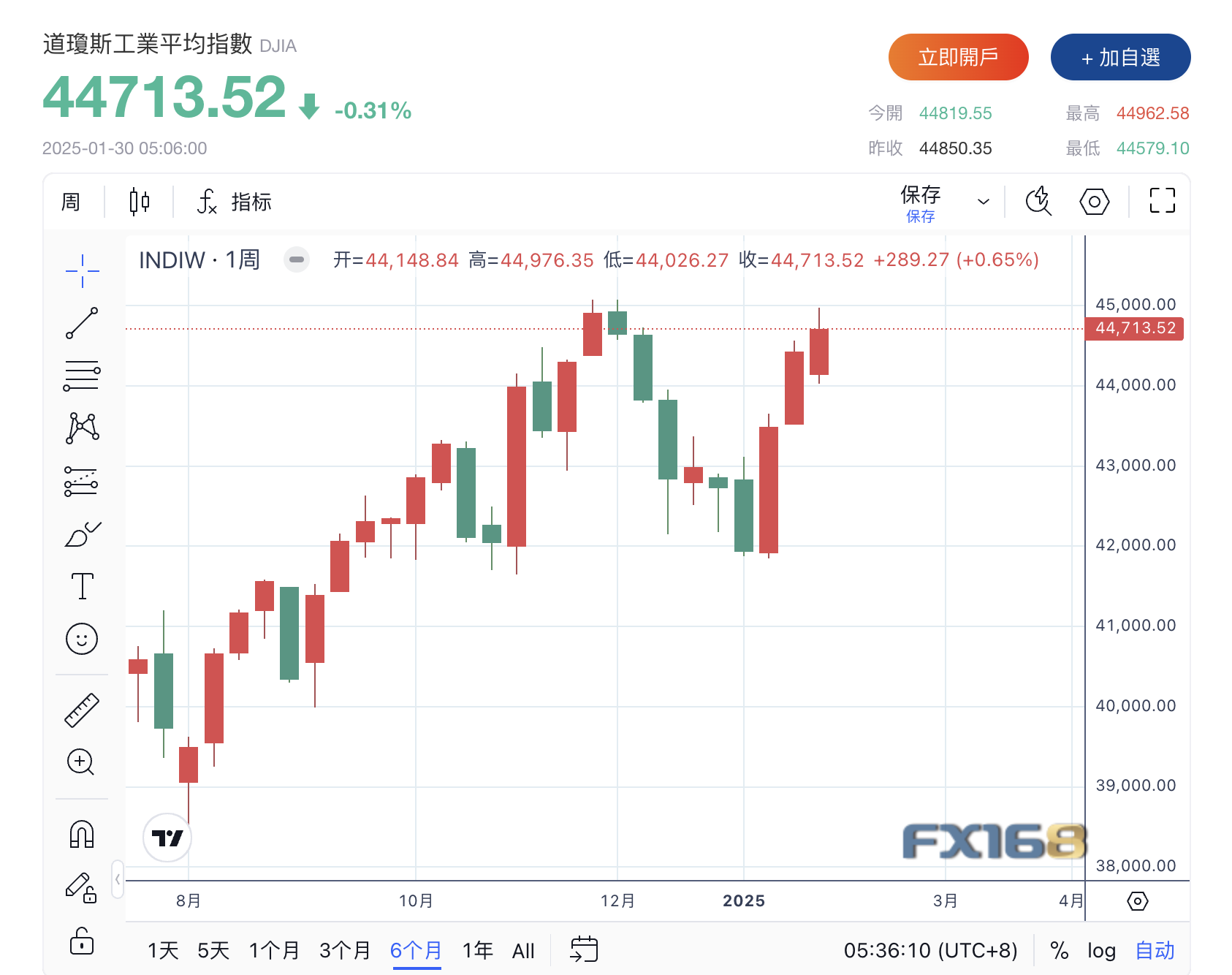Select the trend line drawing tool
The image size is (1232, 975).
click(x=82, y=323)
